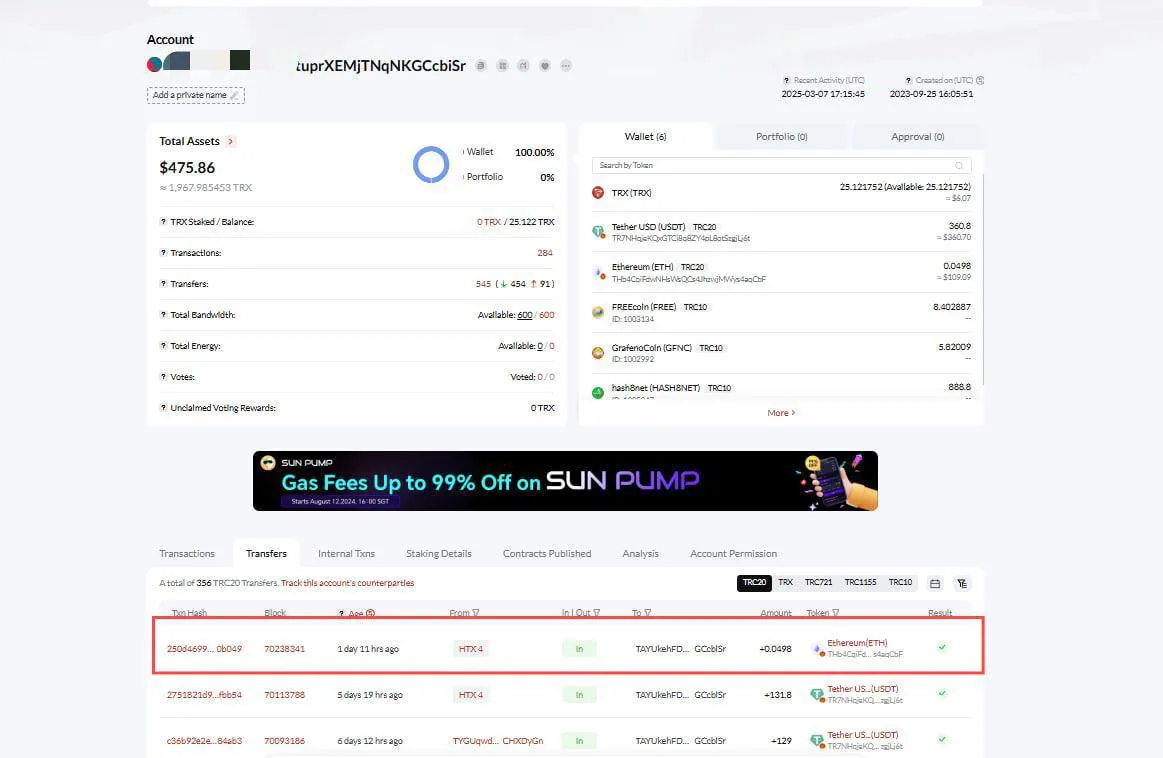1163x758 pixels.
Task: Toggle the TRC1155 filter chip
Action: [860, 582]
